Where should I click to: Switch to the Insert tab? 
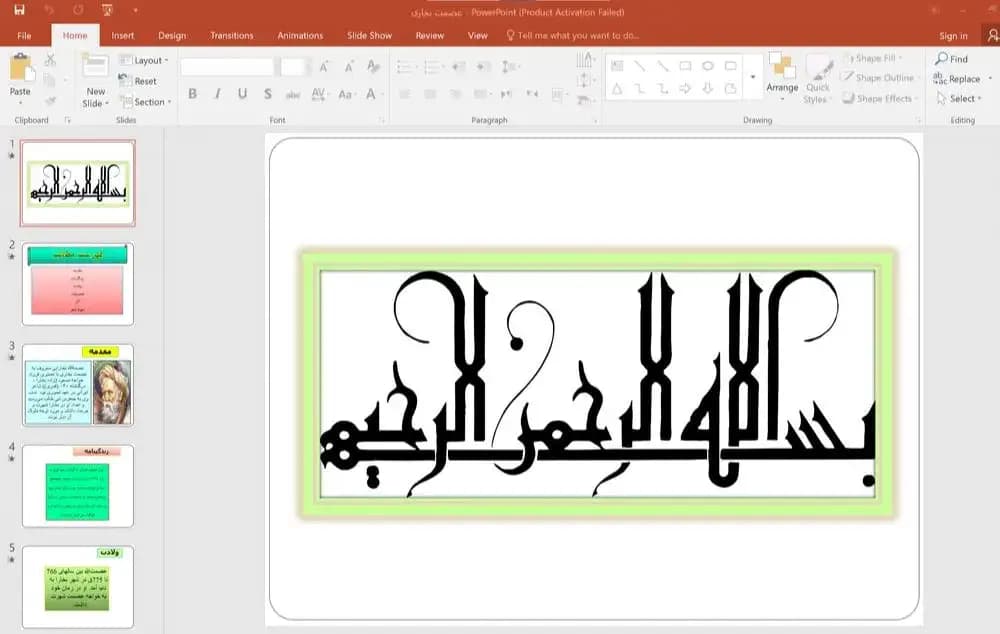click(x=122, y=36)
